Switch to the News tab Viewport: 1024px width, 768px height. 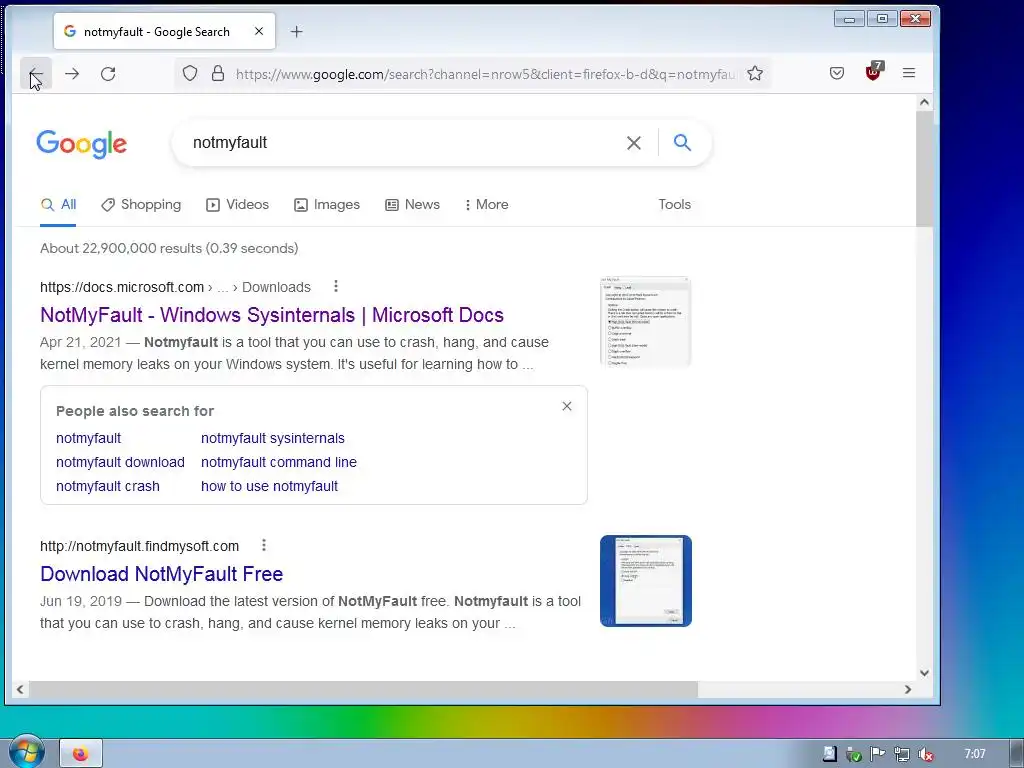click(412, 204)
